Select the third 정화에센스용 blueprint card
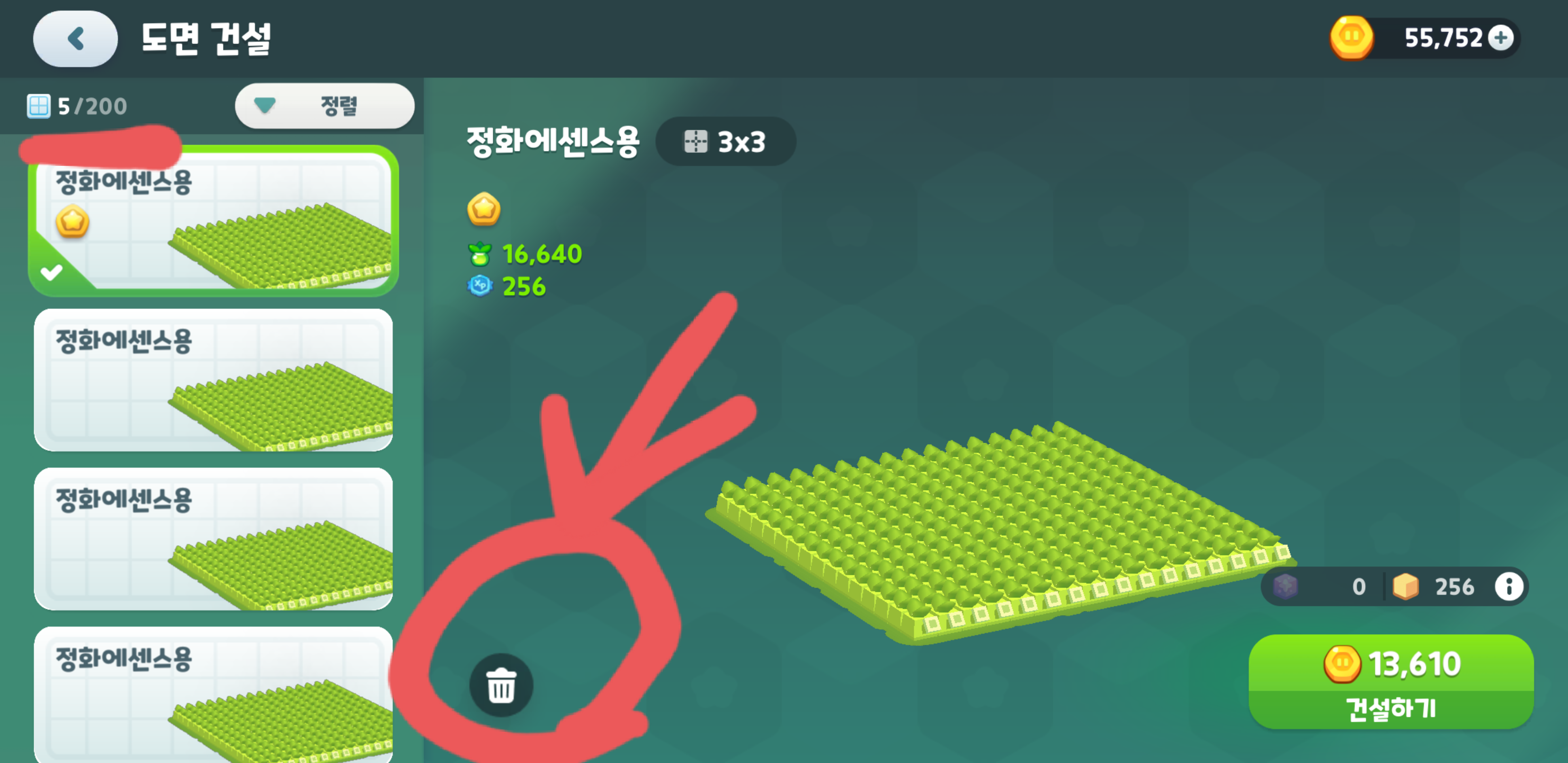The height and width of the screenshot is (763, 1568). pos(213,539)
